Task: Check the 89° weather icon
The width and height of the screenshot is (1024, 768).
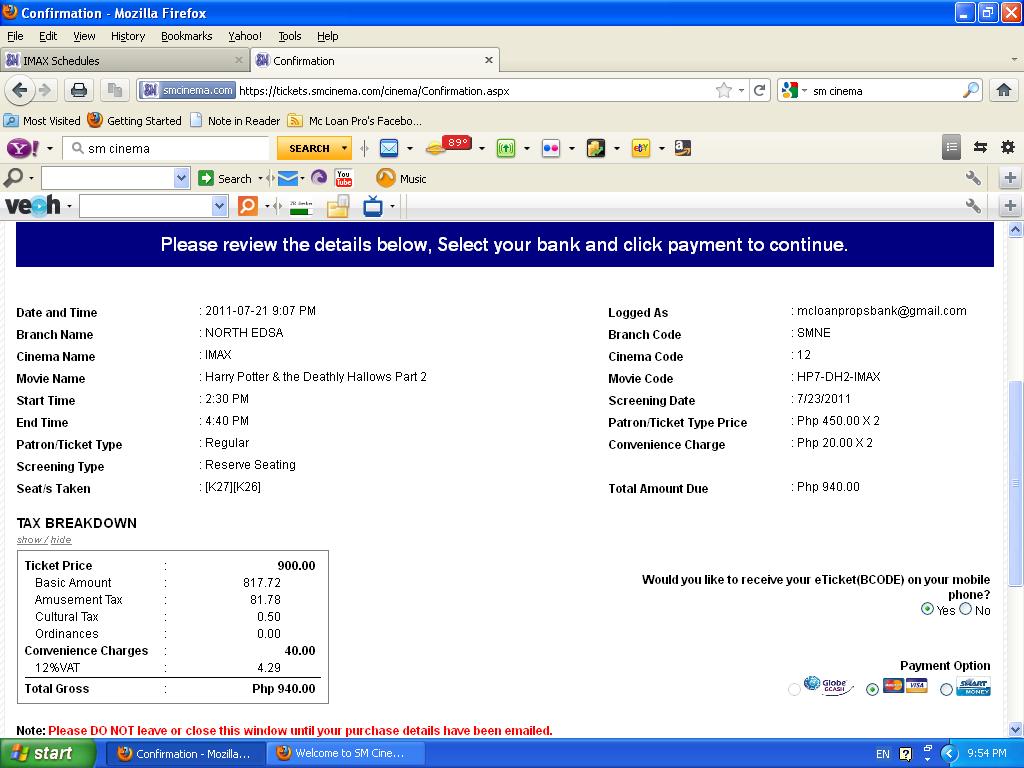Action: (448, 146)
